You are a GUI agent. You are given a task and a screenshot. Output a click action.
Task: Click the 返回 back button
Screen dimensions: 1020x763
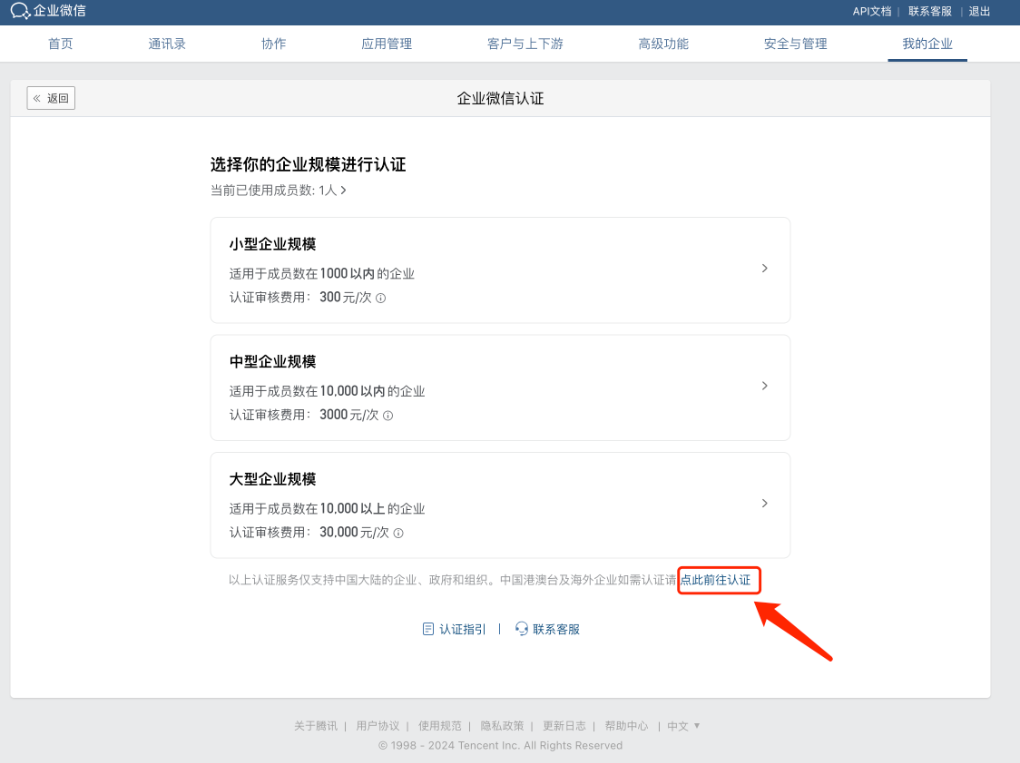coord(51,98)
